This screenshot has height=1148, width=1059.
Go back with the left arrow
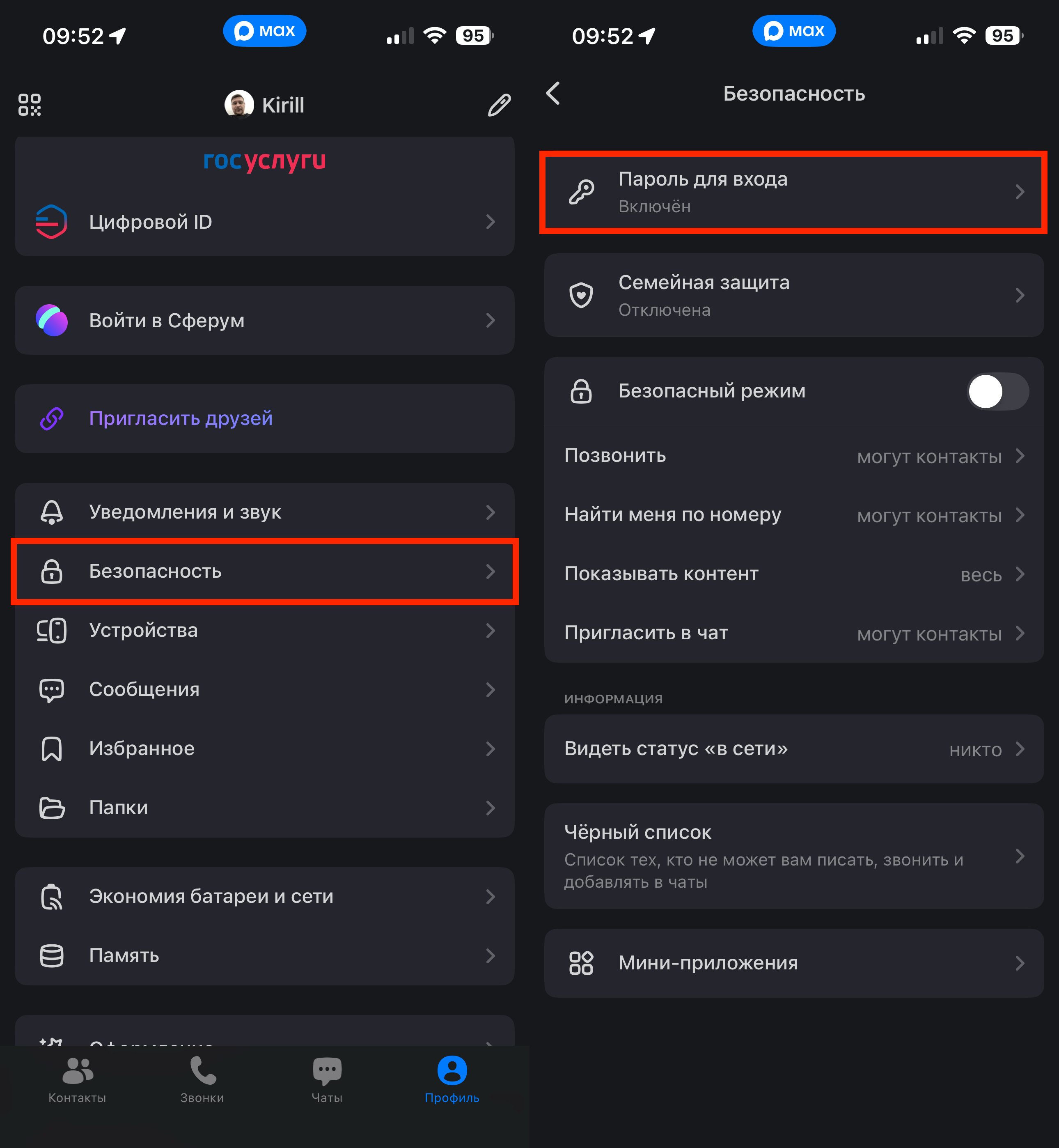point(553,94)
